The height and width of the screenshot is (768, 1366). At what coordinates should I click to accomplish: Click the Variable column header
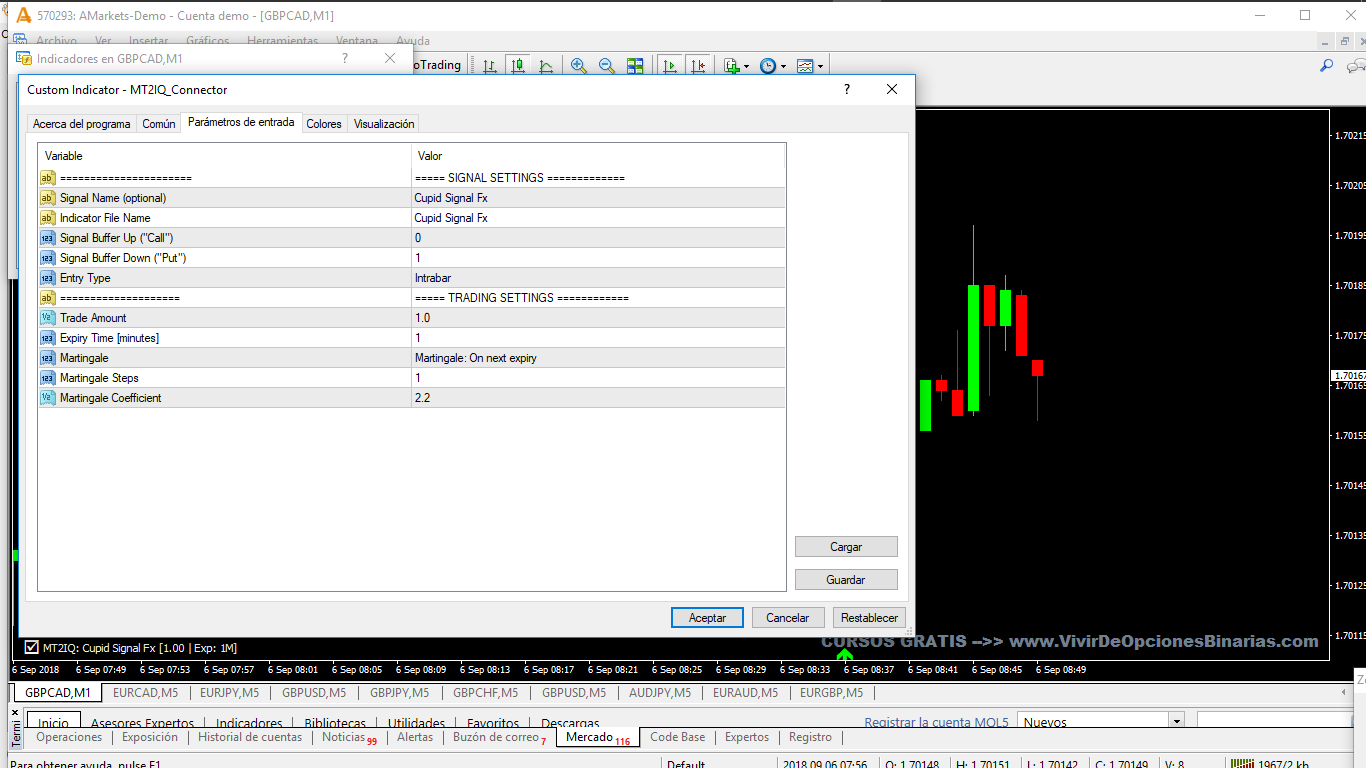click(224, 156)
